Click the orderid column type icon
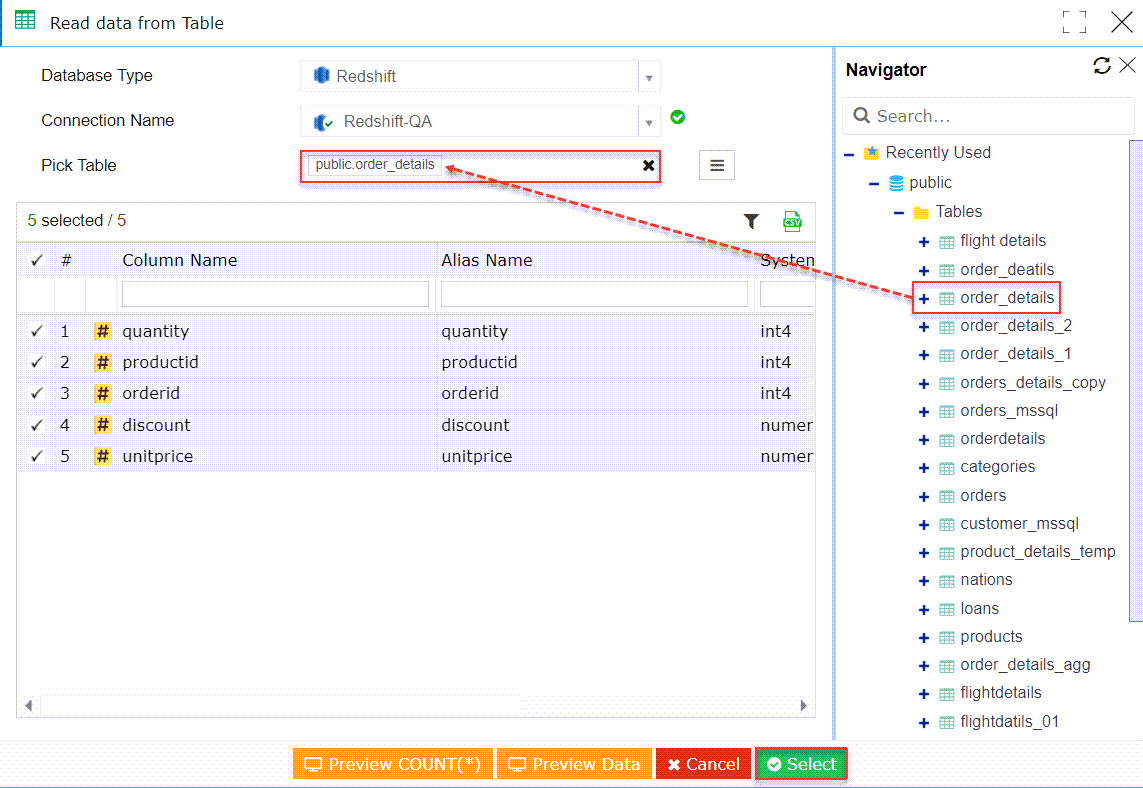The image size is (1143, 788). coord(103,394)
